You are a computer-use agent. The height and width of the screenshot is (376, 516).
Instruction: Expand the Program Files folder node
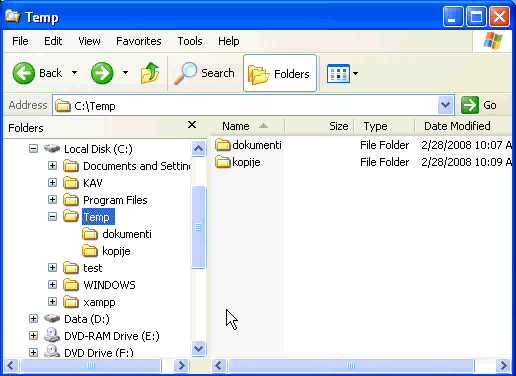[52, 199]
